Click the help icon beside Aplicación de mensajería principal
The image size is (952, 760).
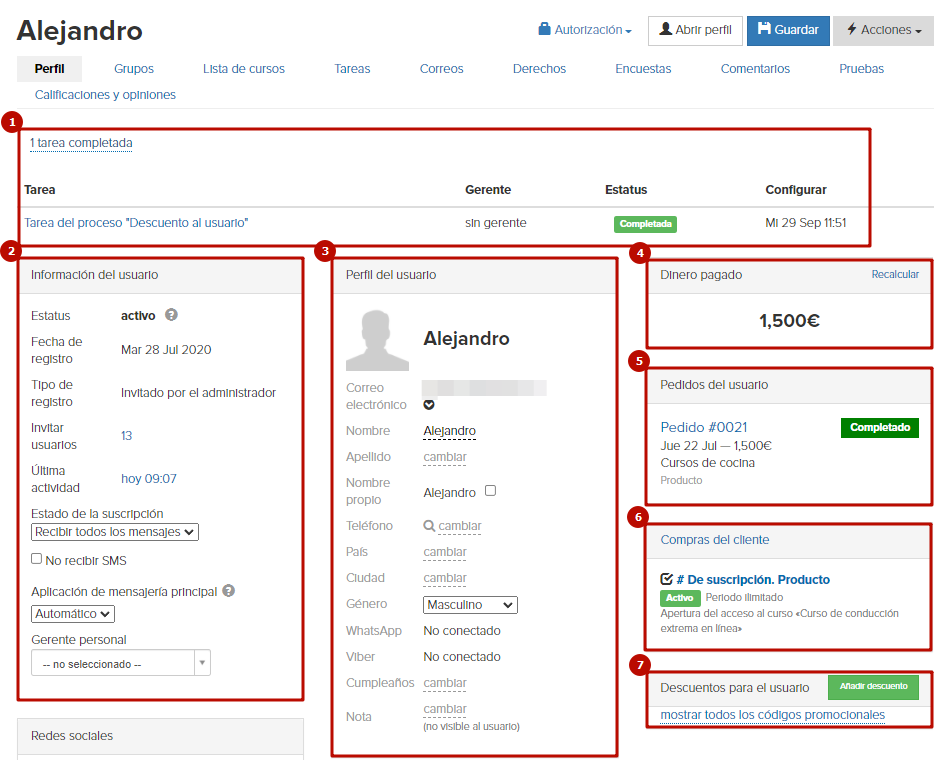click(228, 591)
